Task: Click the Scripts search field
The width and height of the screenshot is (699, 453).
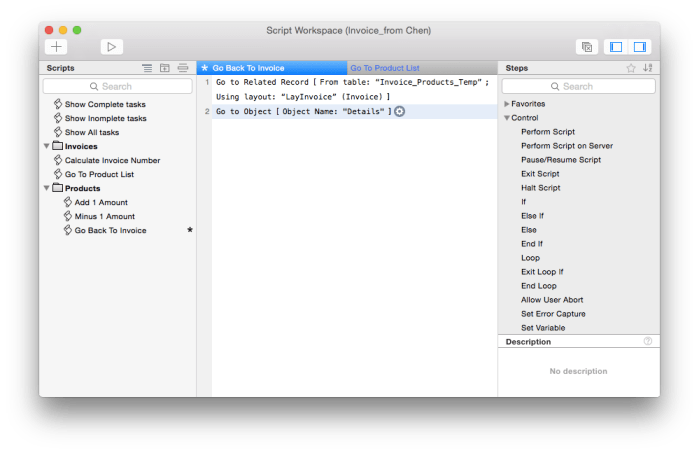Action: click(x=117, y=87)
